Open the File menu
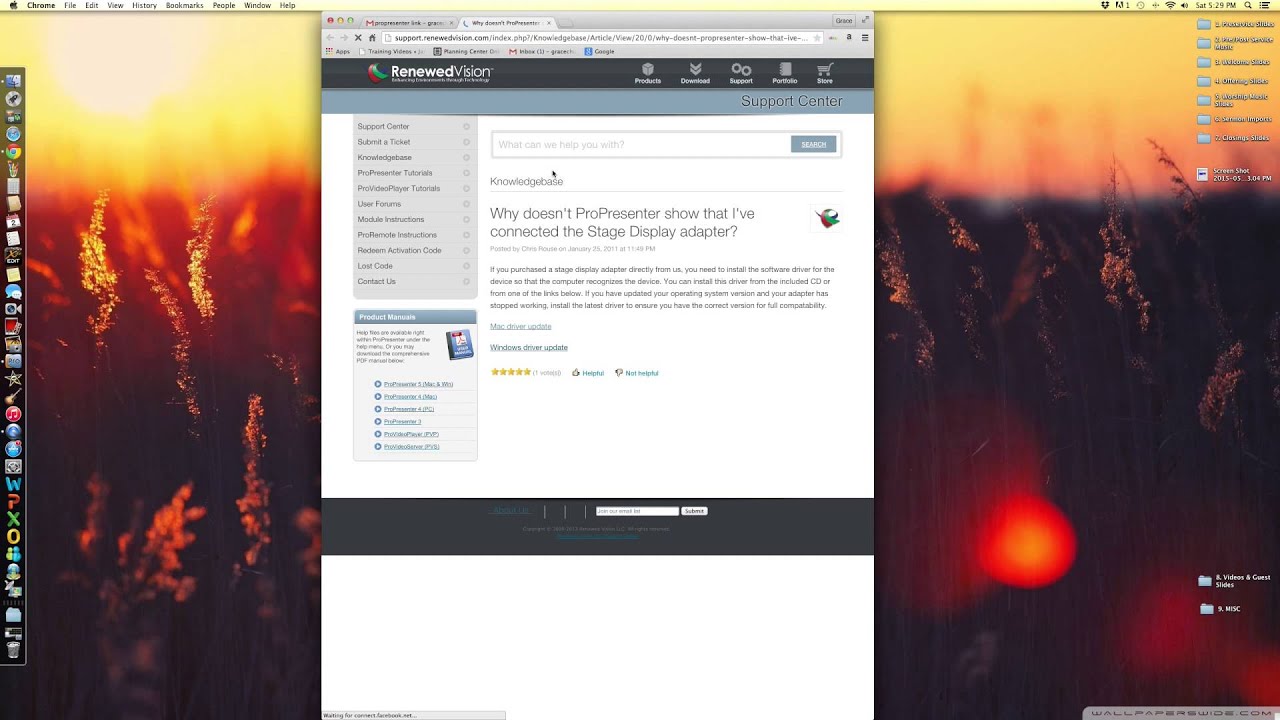This screenshot has height=720, width=1280. click(x=70, y=6)
